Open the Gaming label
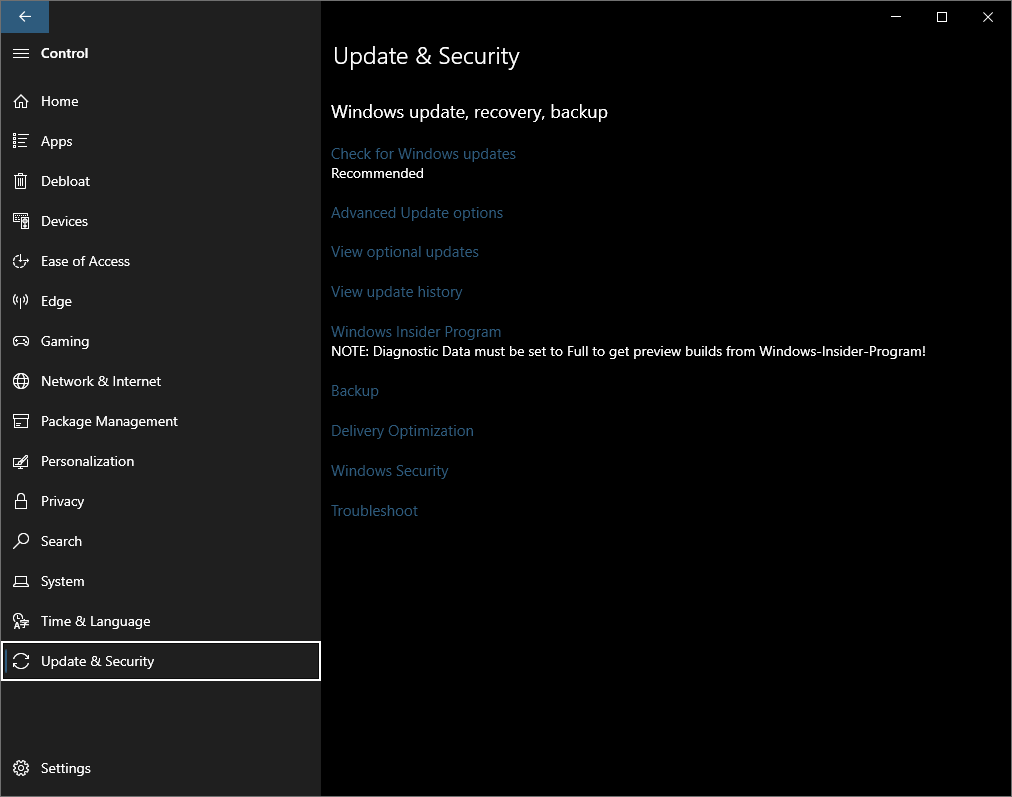This screenshot has width=1012, height=797. 65,341
